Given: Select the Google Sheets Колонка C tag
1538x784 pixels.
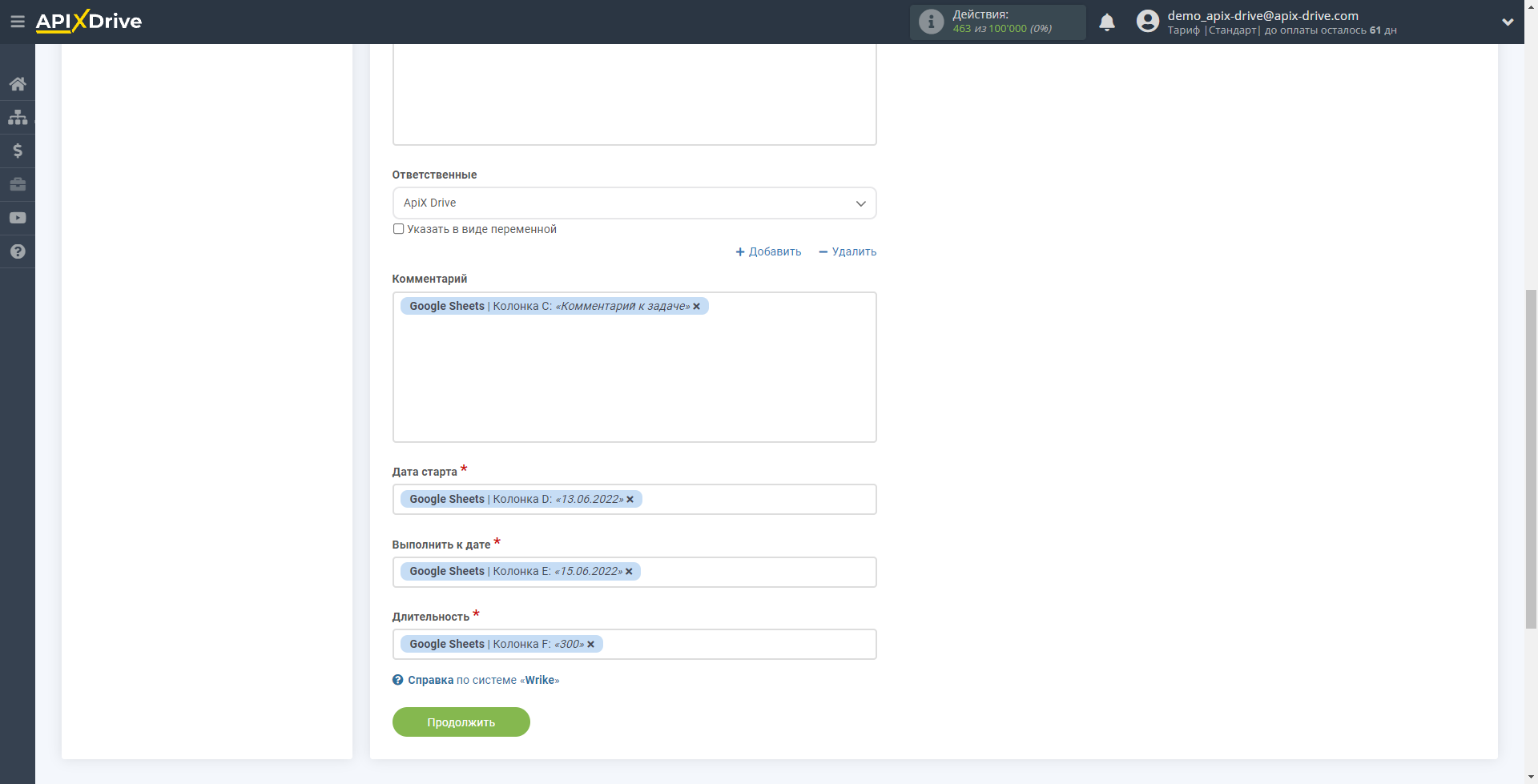Looking at the screenshot, I should 554,307.
